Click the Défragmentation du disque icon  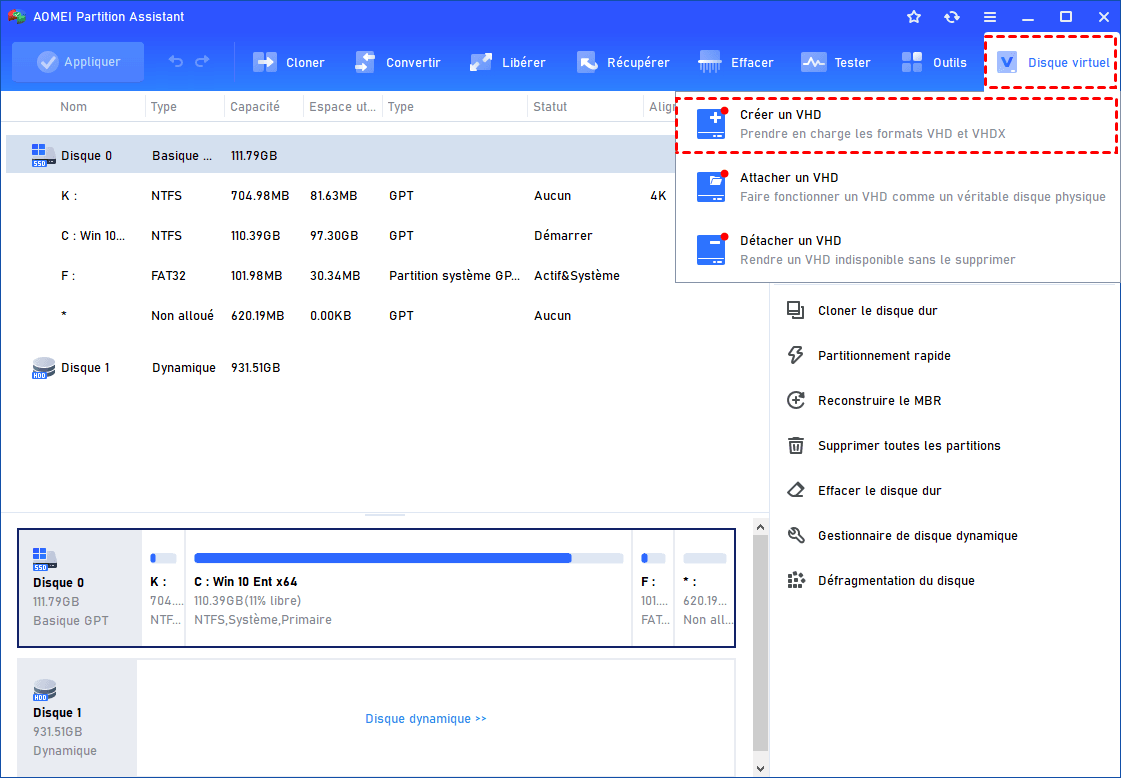[x=796, y=581]
